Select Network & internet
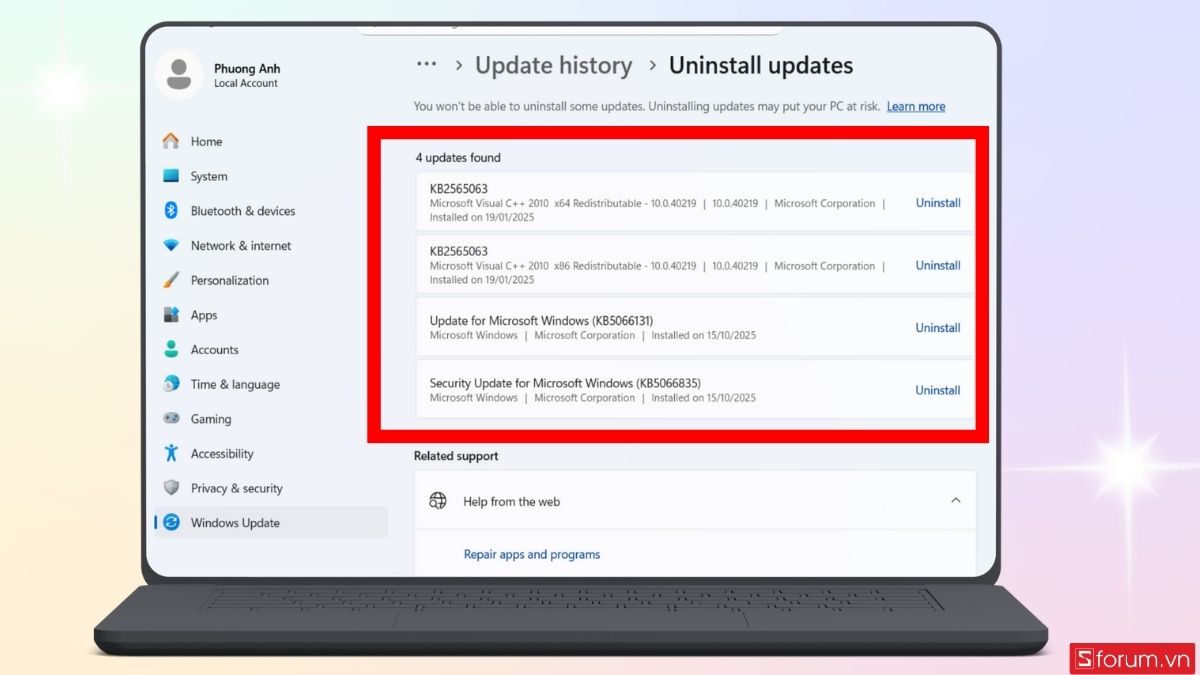Viewport: 1200px width, 675px height. point(241,246)
